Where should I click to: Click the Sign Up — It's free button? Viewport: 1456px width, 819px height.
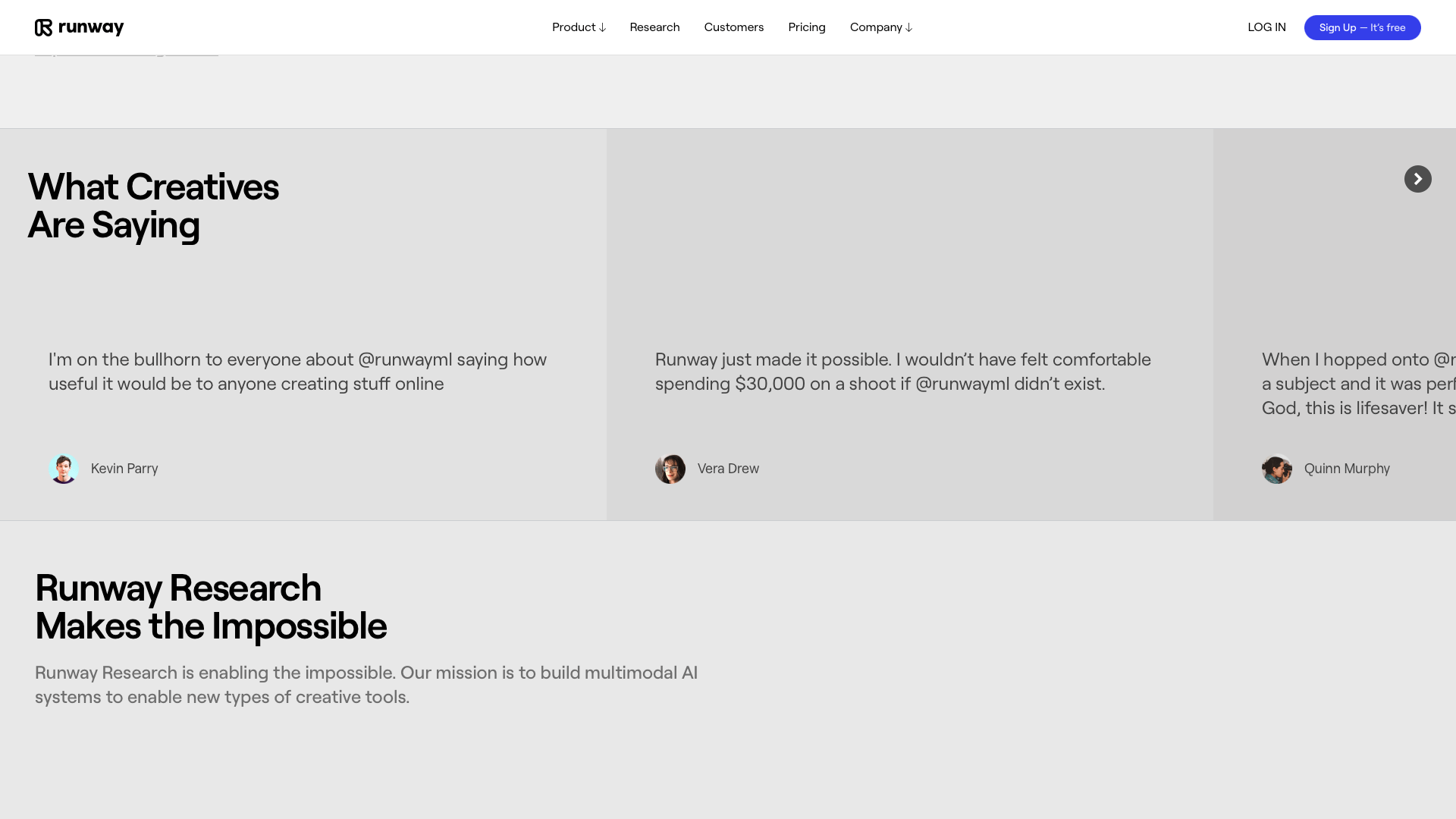click(x=1362, y=28)
